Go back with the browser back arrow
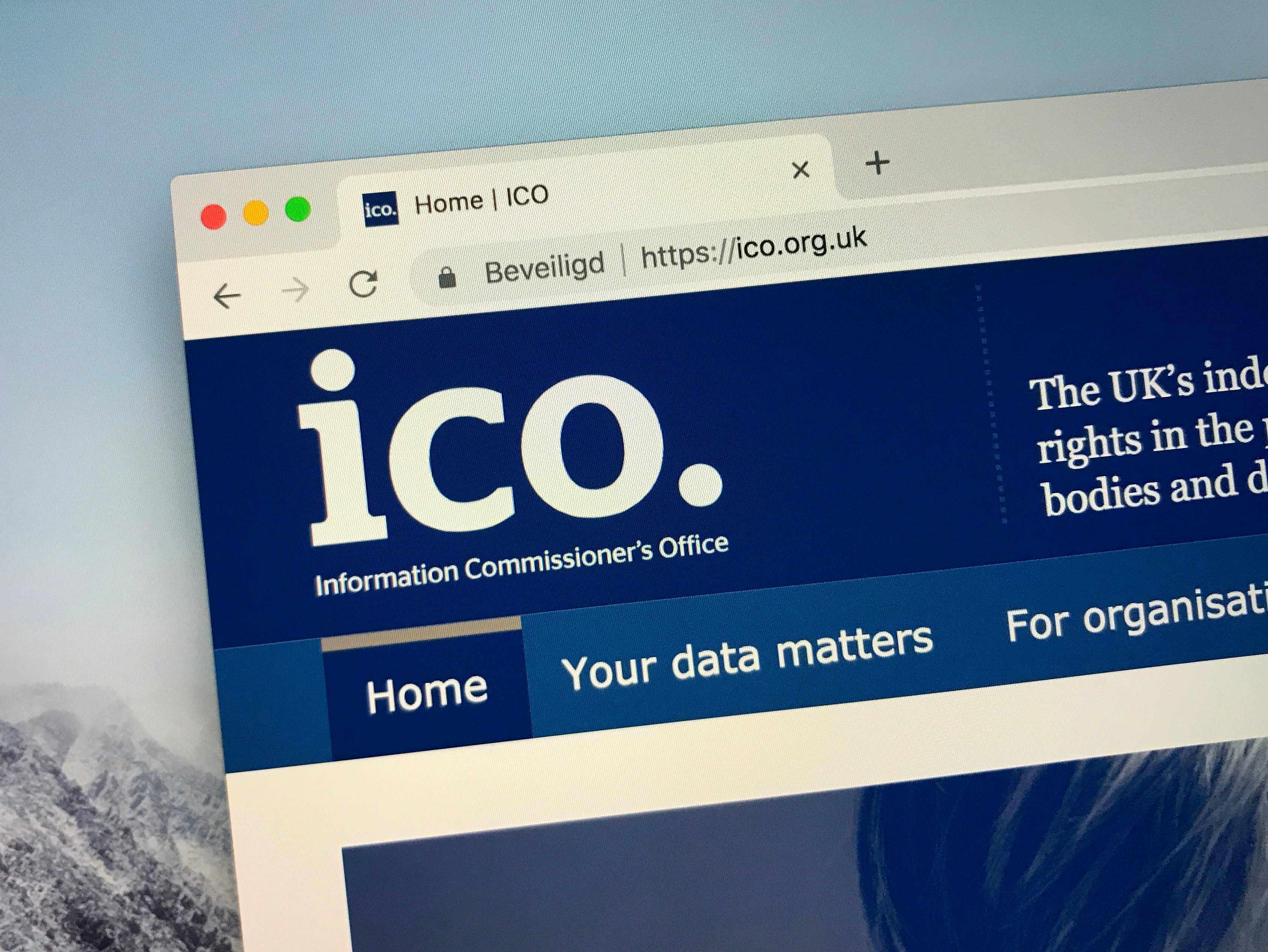 click(x=227, y=296)
